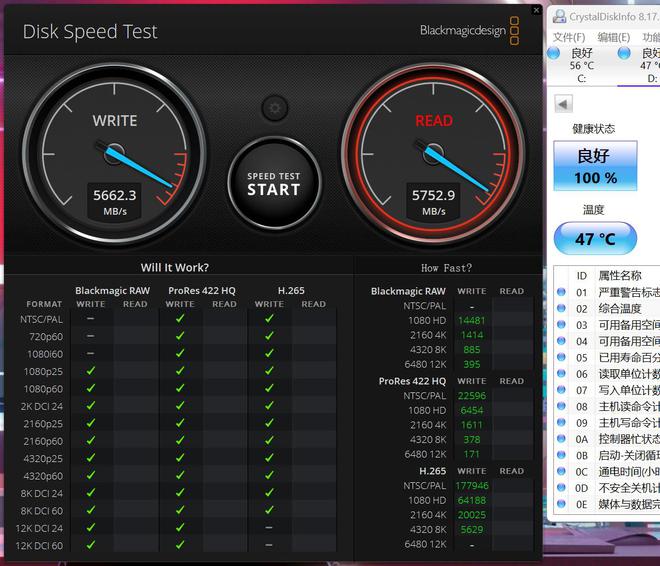Click the 1080i60 format row label
The width and height of the screenshot is (660, 566).
45,354
